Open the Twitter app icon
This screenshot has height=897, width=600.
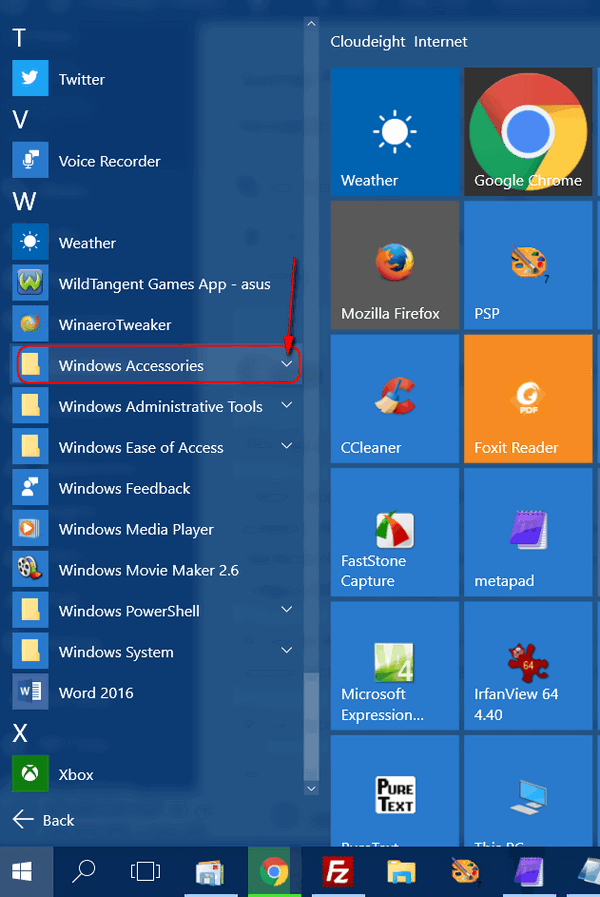(30, 78)
